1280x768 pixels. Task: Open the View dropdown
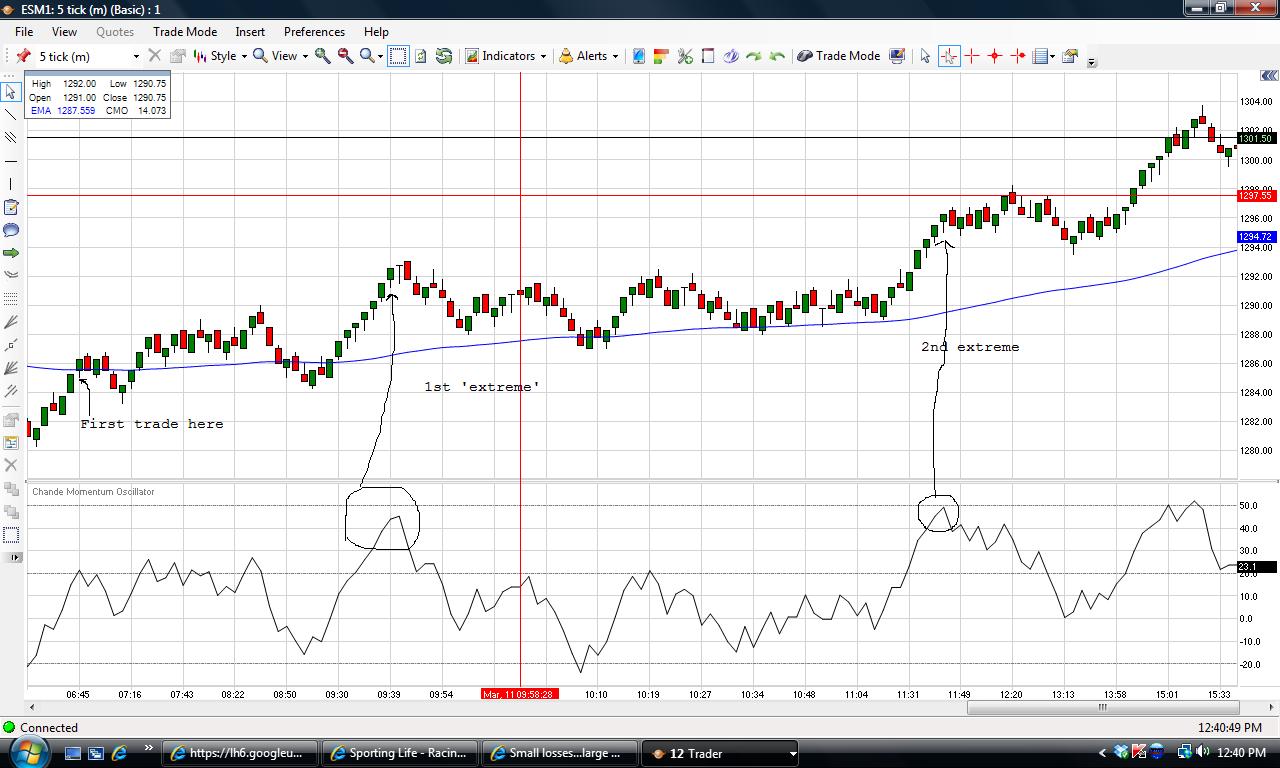(281, 56)
